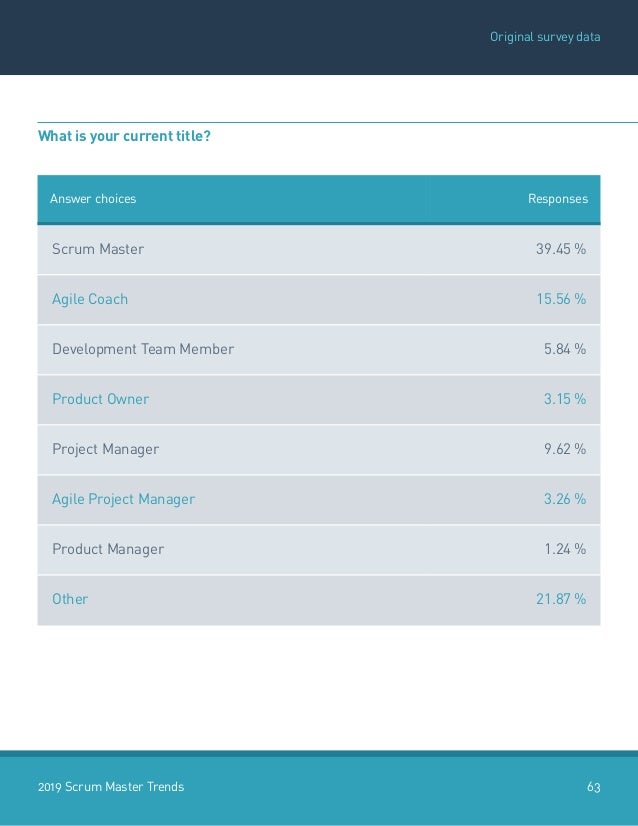638x826 pixels.
Task: Click the 9.62 % response value
Action: click(x=565, y=449)
